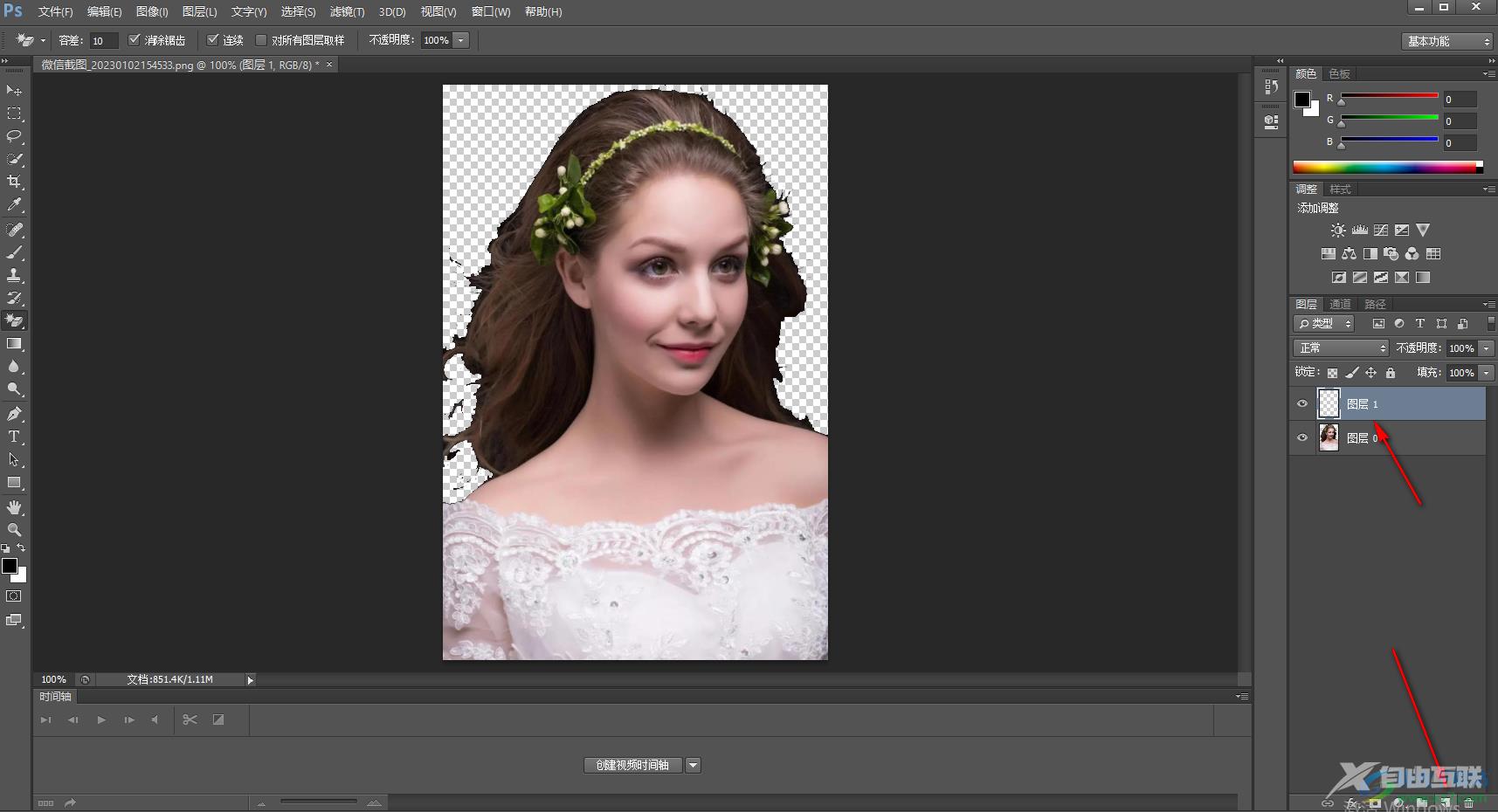Select the Move tool

coord(14,91)
